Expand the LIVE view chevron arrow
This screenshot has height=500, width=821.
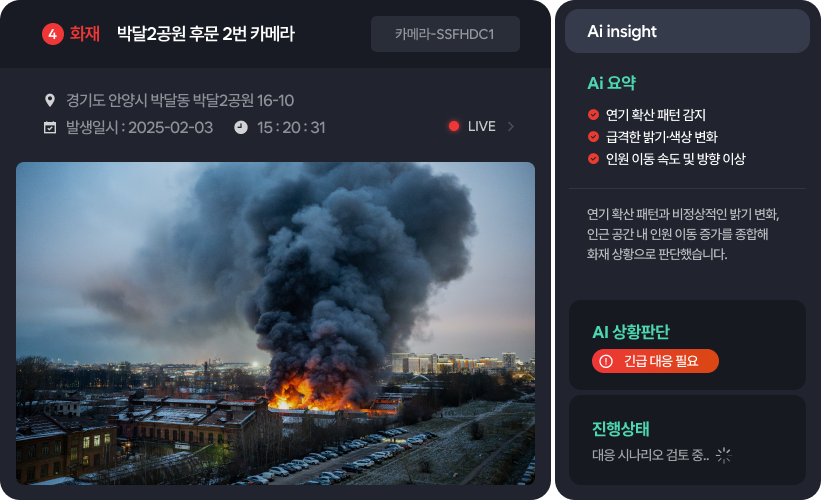[511, 126]
